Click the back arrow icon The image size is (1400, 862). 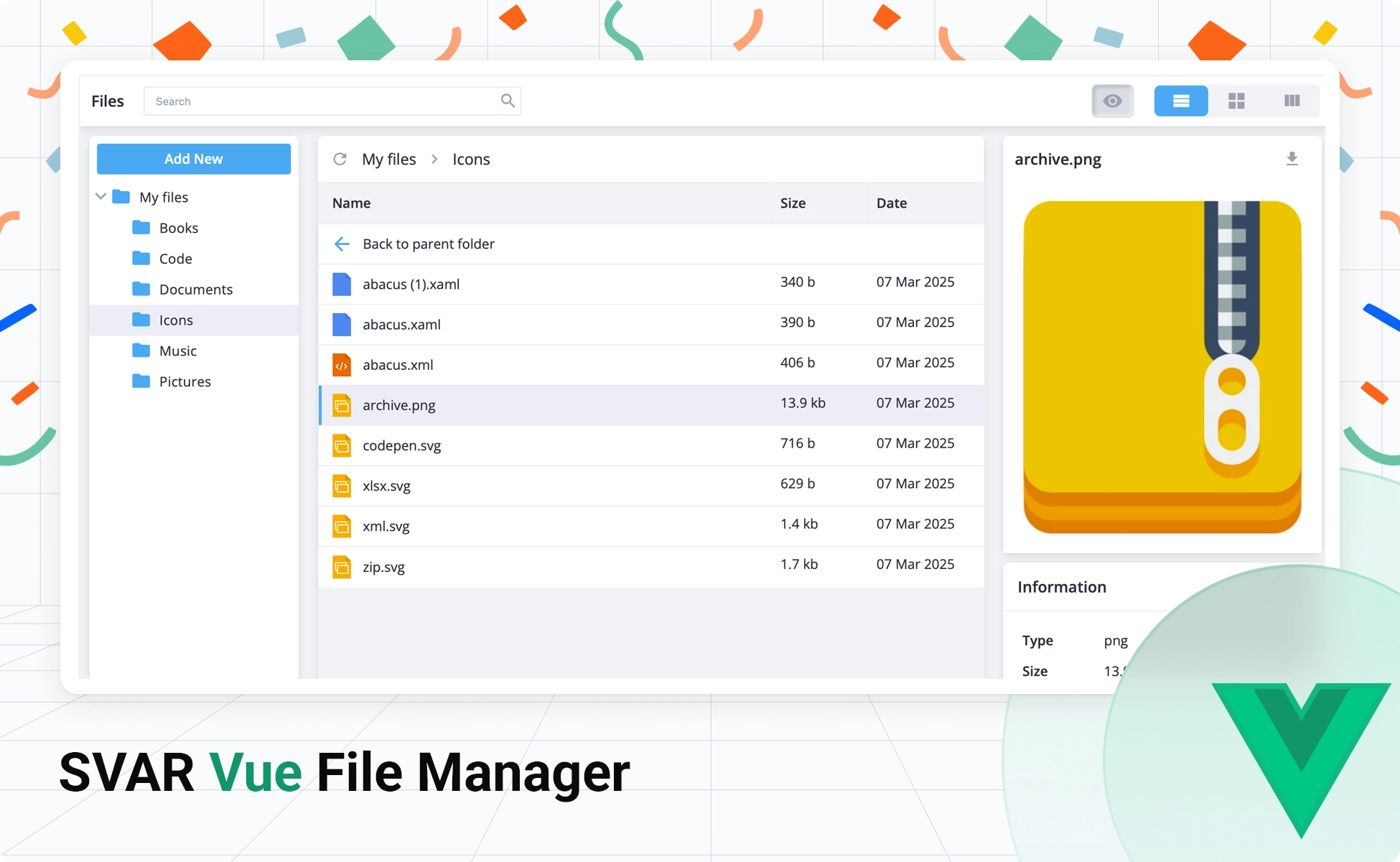[342, 244]
